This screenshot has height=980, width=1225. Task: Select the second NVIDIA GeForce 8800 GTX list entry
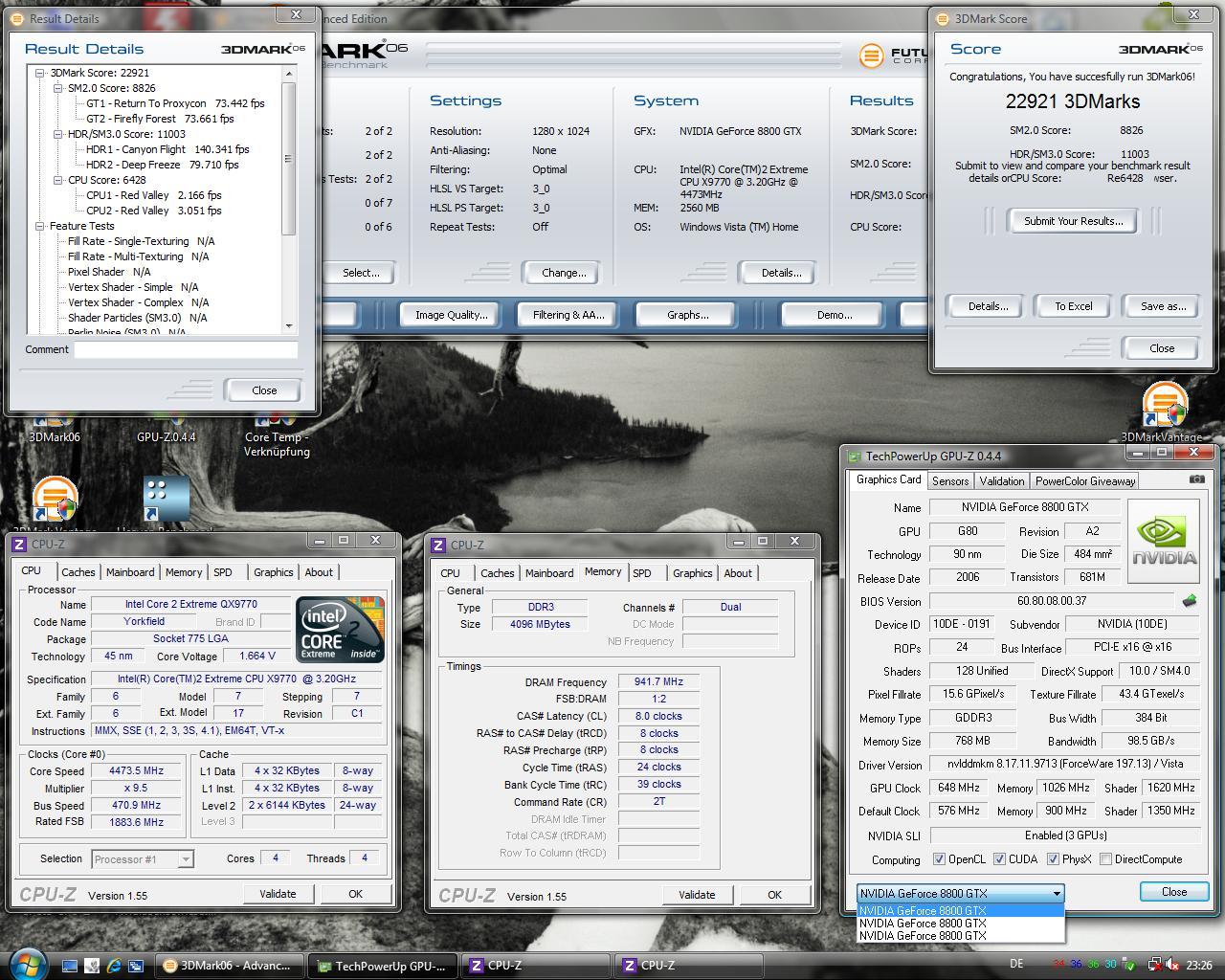tap(960, 924)
